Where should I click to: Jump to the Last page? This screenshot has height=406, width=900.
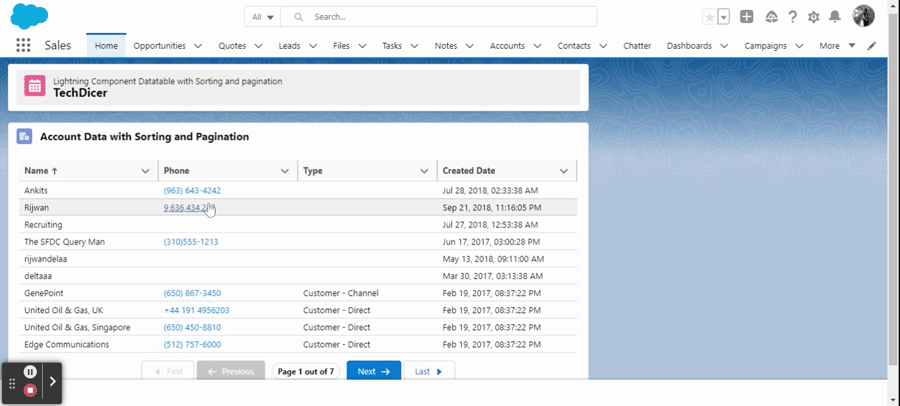429,372
